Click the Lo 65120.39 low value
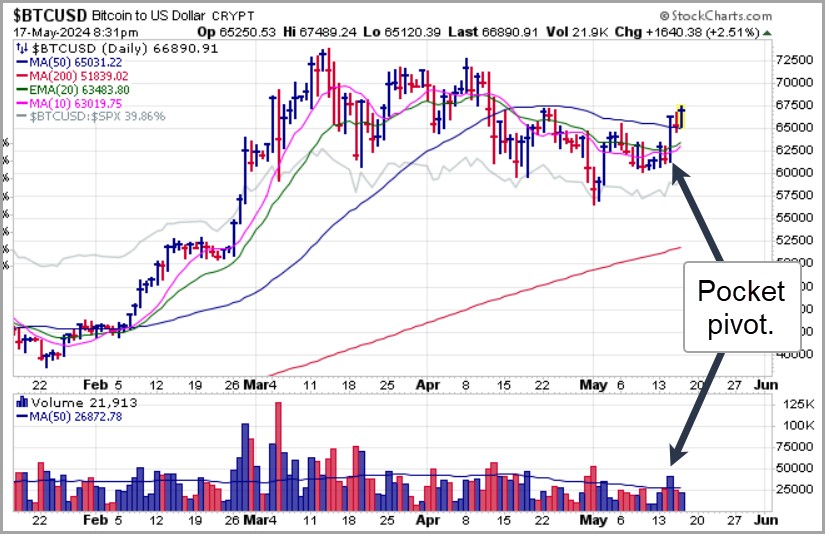This screenshot has width=825, height=534. (402, 32)
